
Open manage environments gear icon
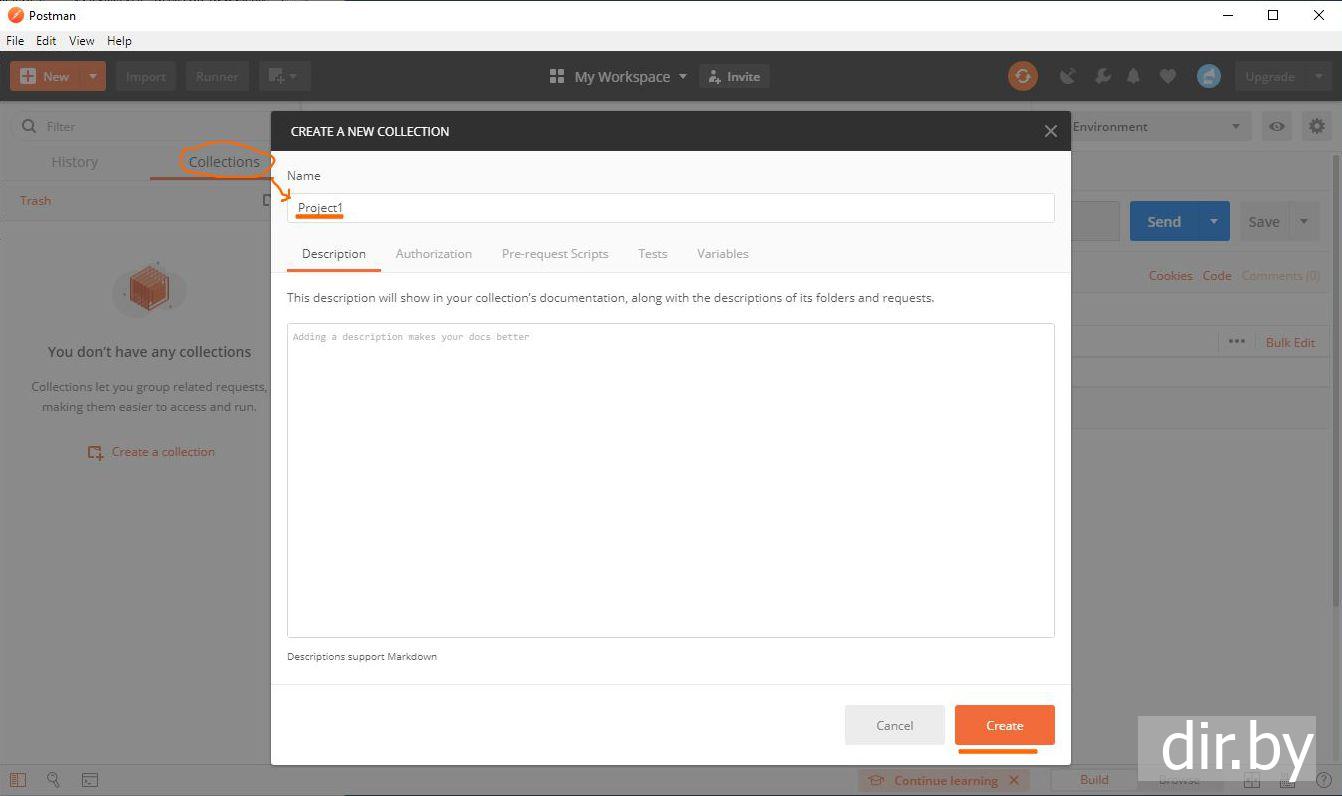point(1317,127)
